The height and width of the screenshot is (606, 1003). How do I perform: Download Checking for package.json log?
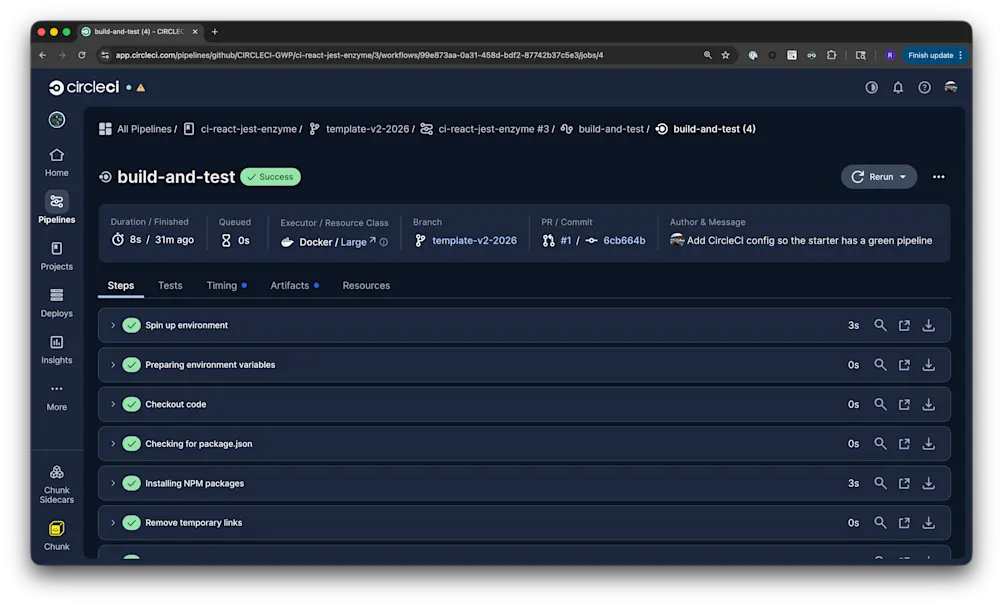click(x=928, y=443)
